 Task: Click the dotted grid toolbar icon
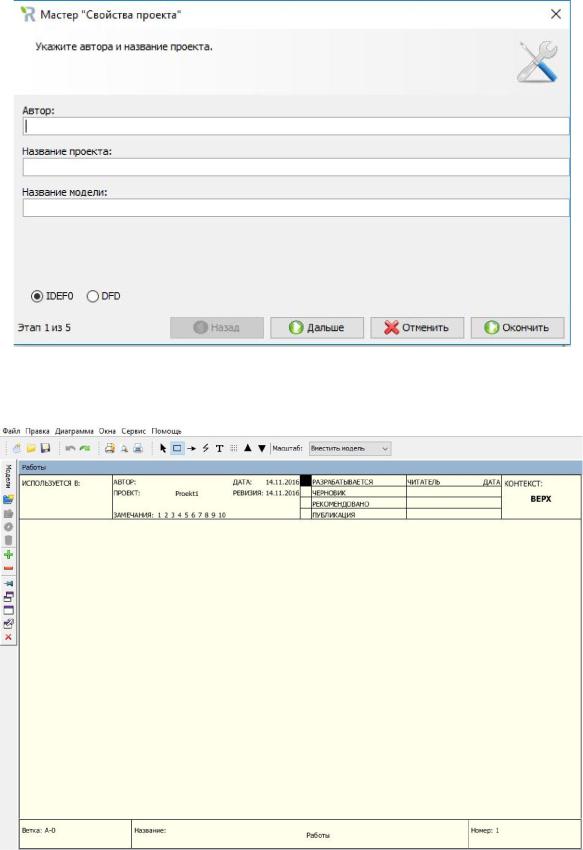point(234,448)
